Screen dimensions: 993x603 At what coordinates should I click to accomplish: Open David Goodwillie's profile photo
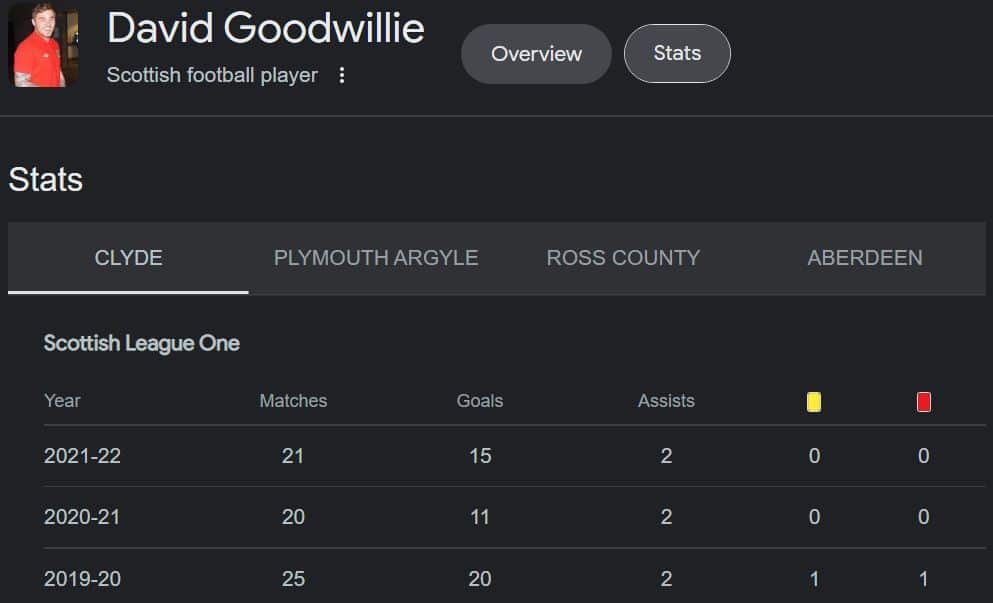click(42, 44)
